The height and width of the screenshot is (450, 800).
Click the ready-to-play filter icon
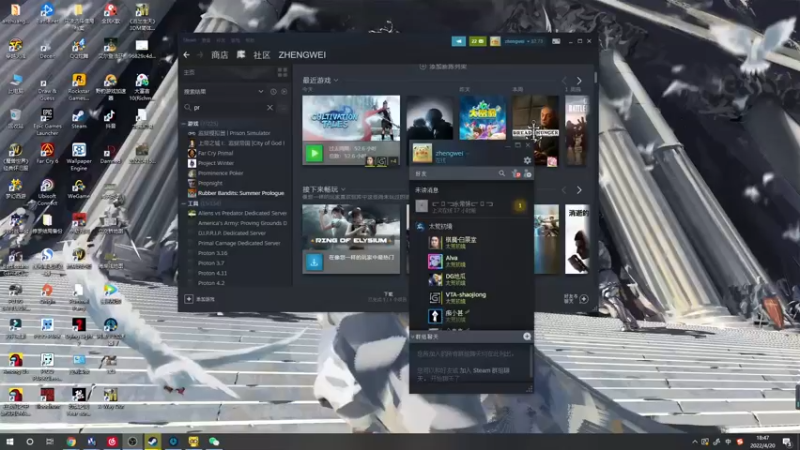tap(284, 92)
